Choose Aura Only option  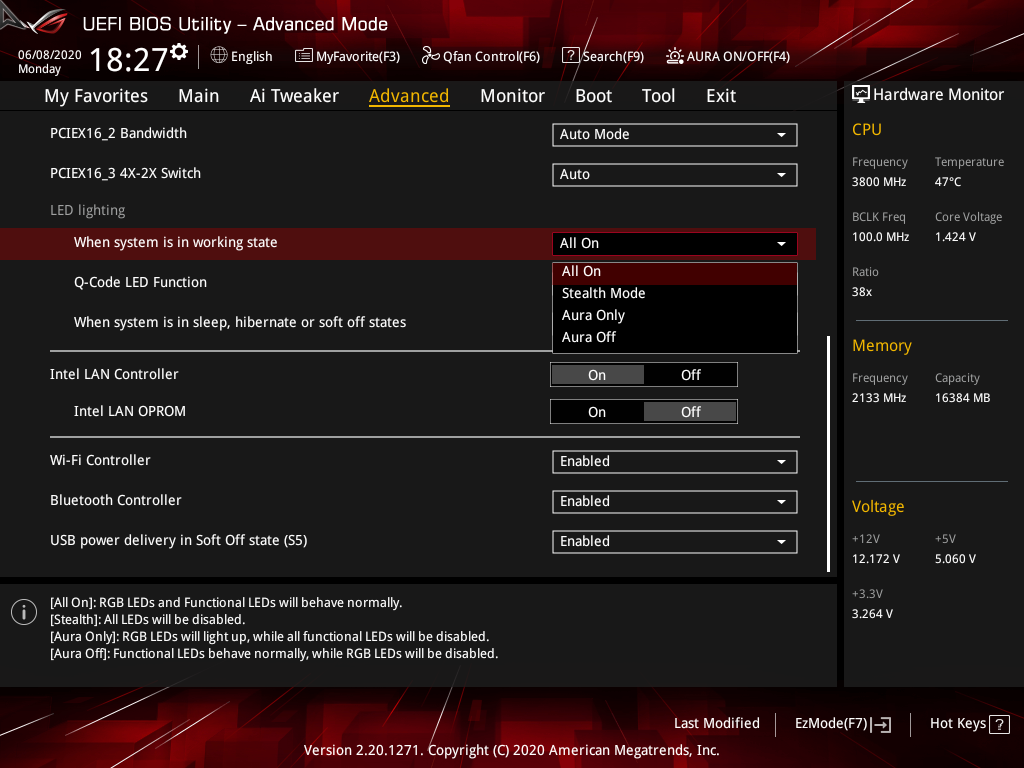675,315
